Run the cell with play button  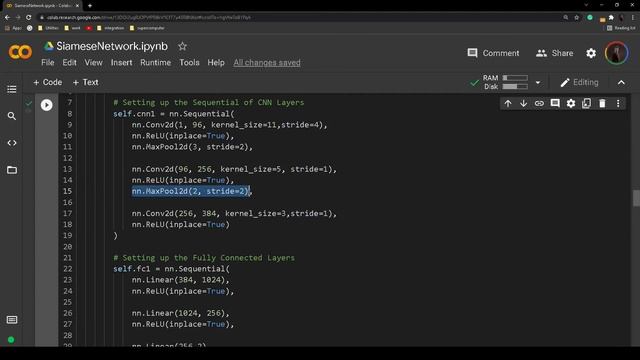tap(47, 105)
